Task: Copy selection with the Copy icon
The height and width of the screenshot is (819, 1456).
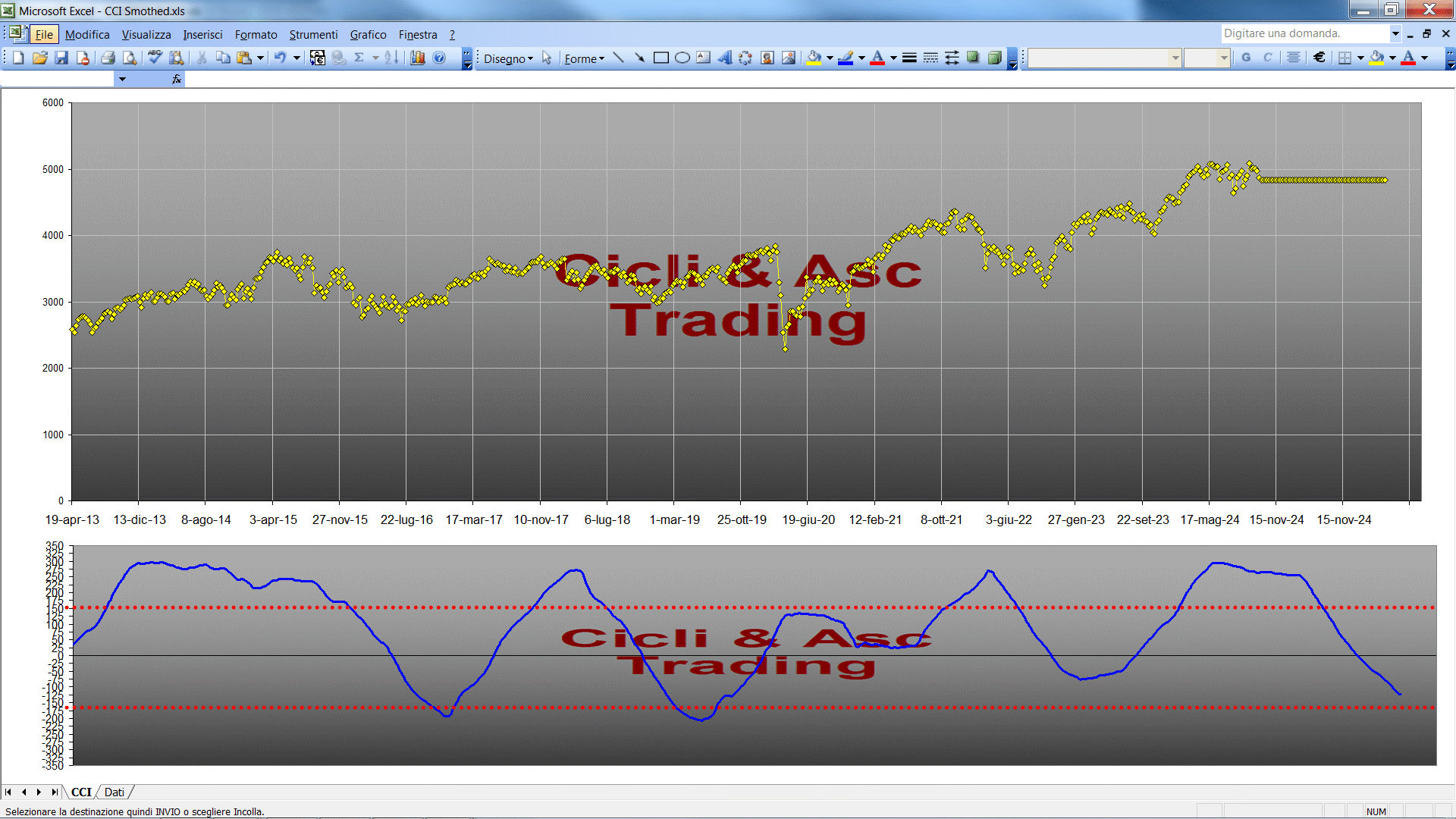Action: [x=223, y=58]
